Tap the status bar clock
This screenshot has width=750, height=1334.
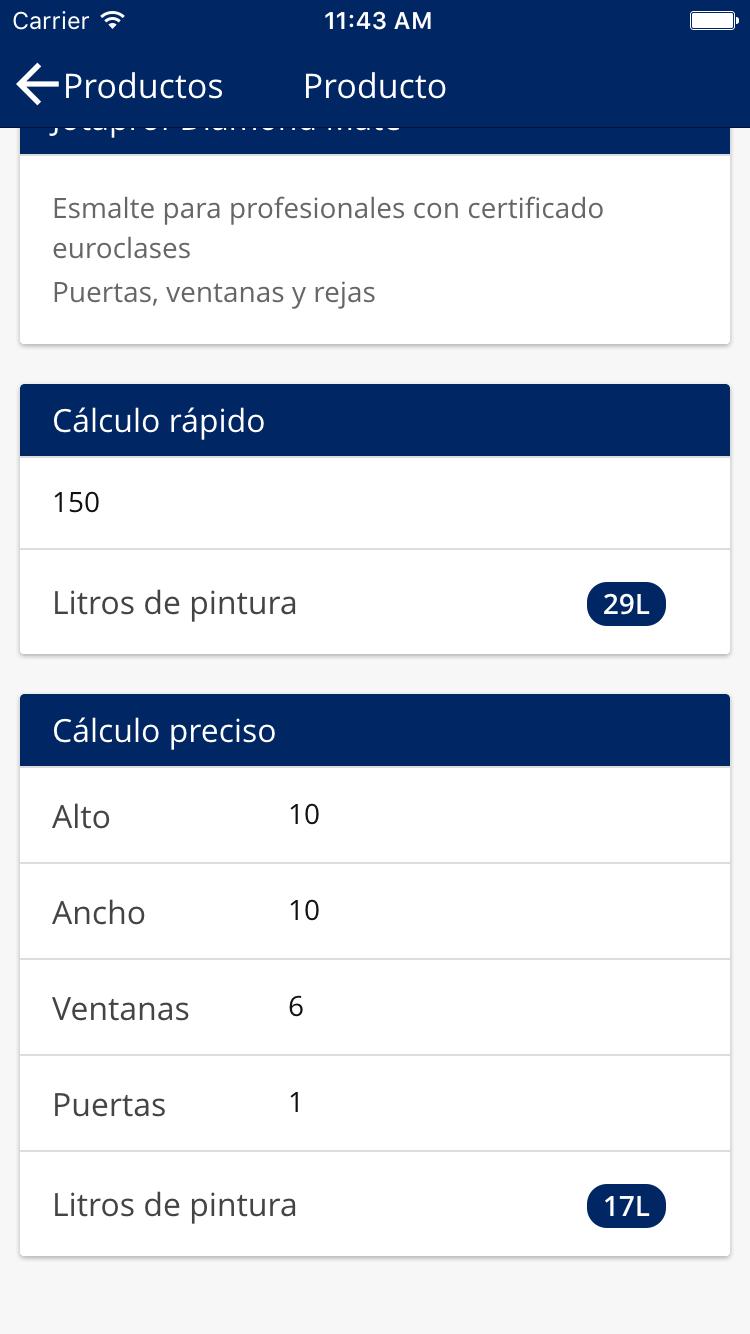tap(378, 21)
